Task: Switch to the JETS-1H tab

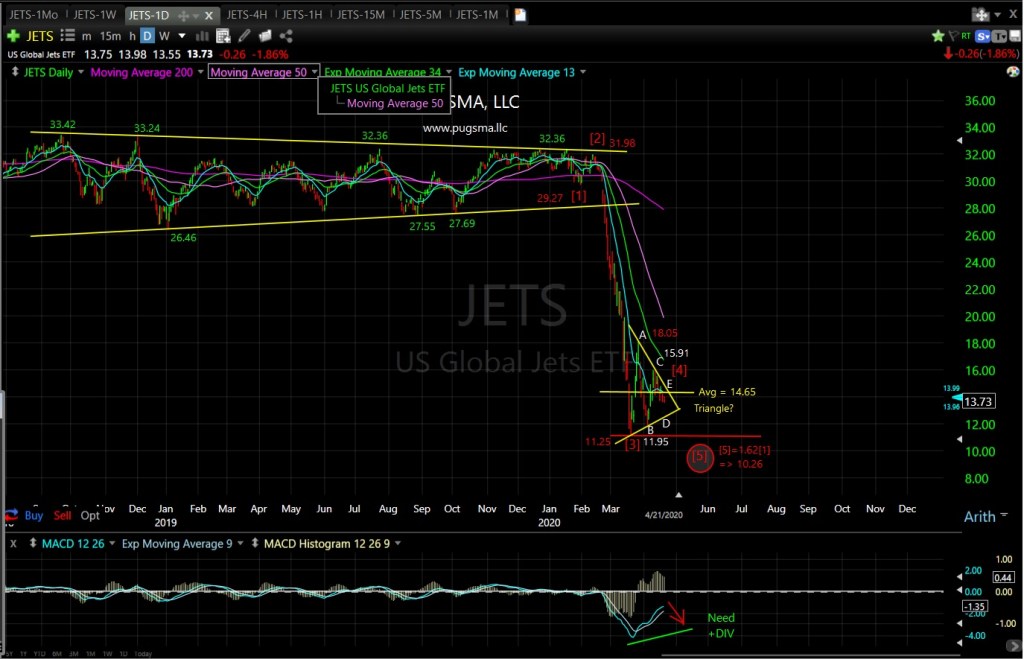Action: click(x=302, y=14)
